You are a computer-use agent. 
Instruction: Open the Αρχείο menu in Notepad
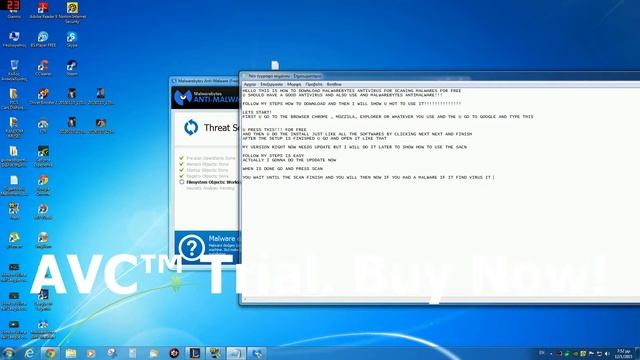tap(250, 84)
